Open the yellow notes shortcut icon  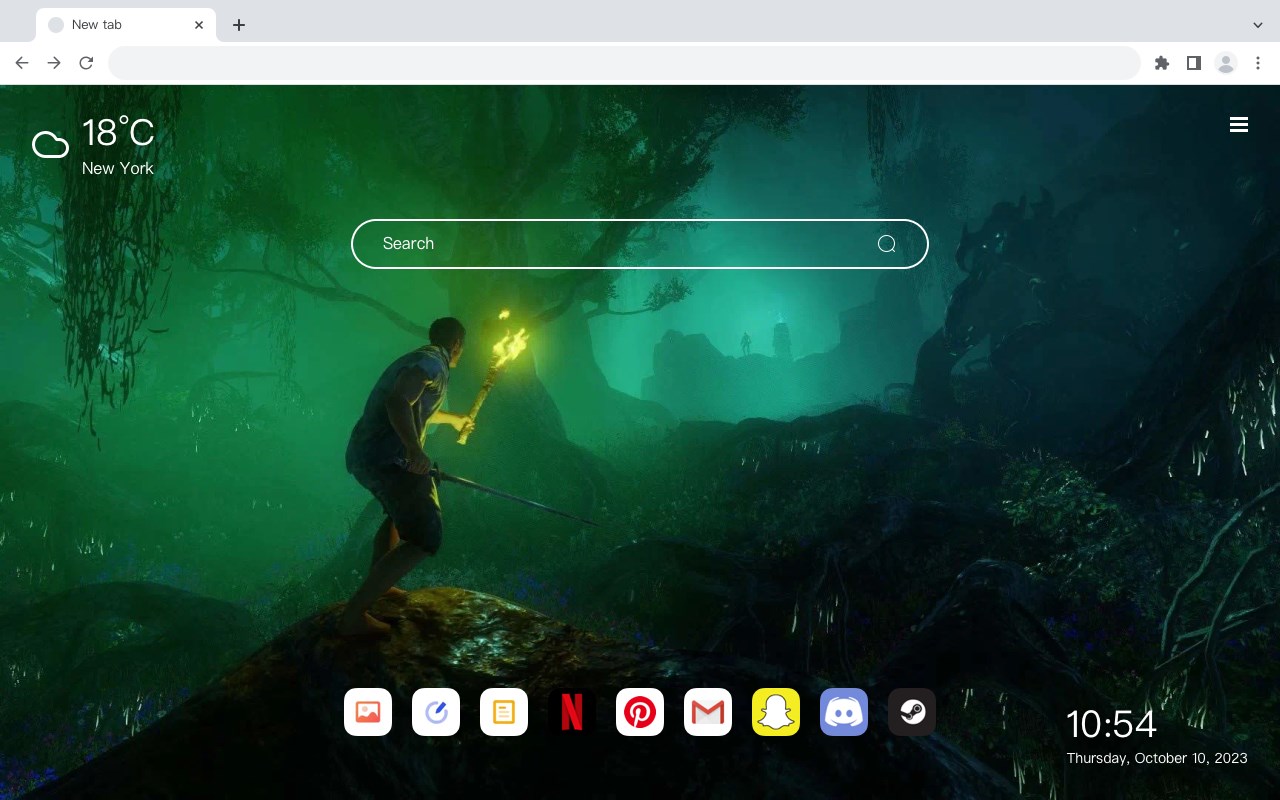pyautogui.click(x=504, y=712)
